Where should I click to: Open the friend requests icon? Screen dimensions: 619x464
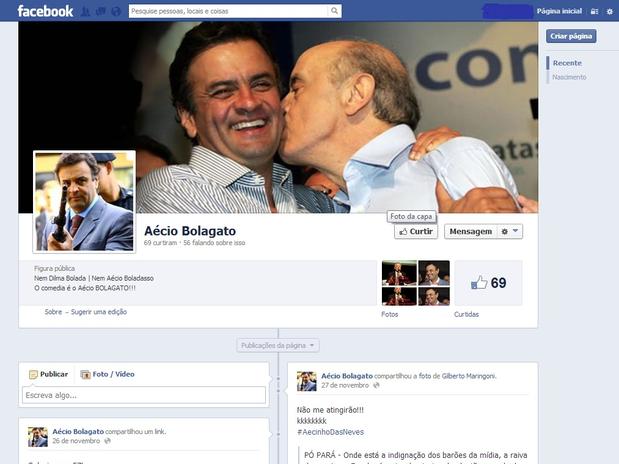coord(86,12)
